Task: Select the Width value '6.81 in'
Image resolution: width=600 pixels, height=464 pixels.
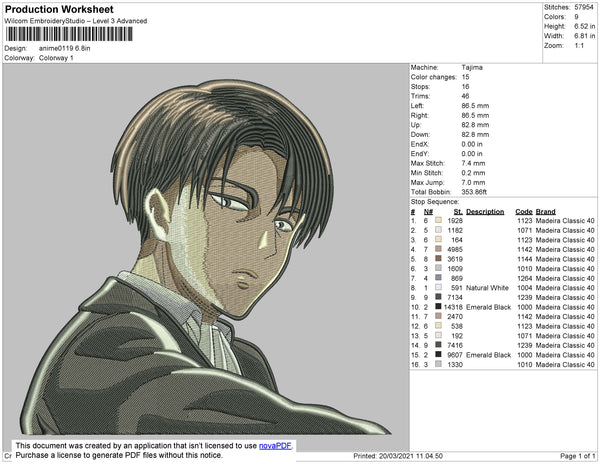Action: tap(584, 36)
